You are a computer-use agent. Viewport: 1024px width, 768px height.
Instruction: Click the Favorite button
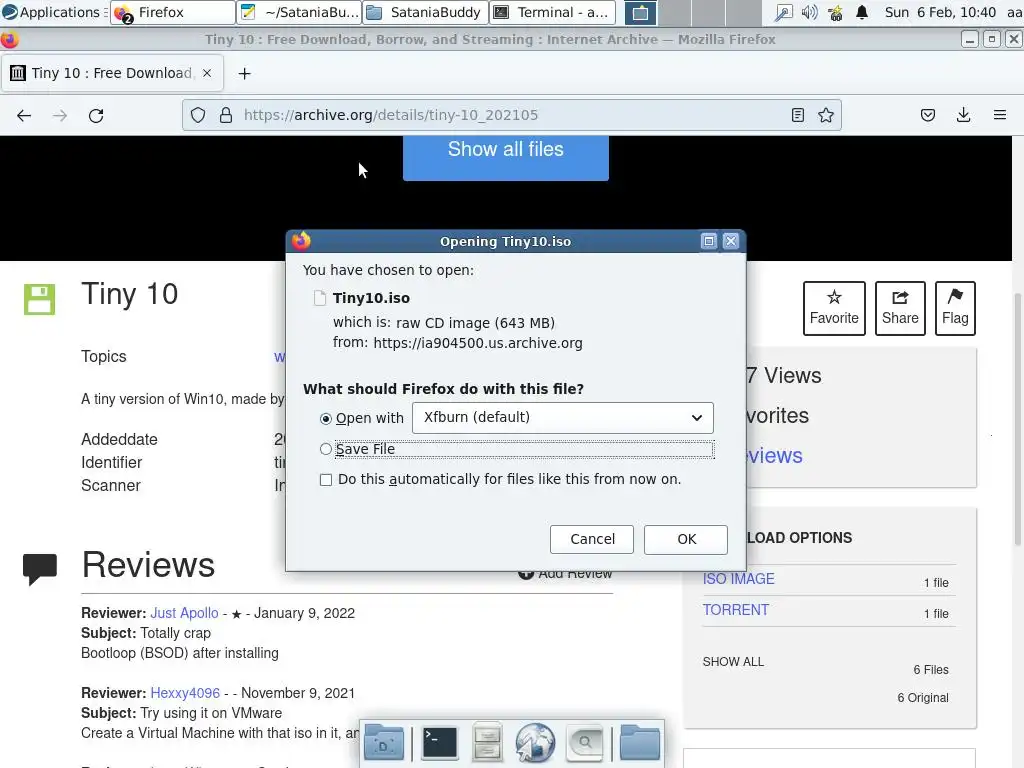point(834,308)
